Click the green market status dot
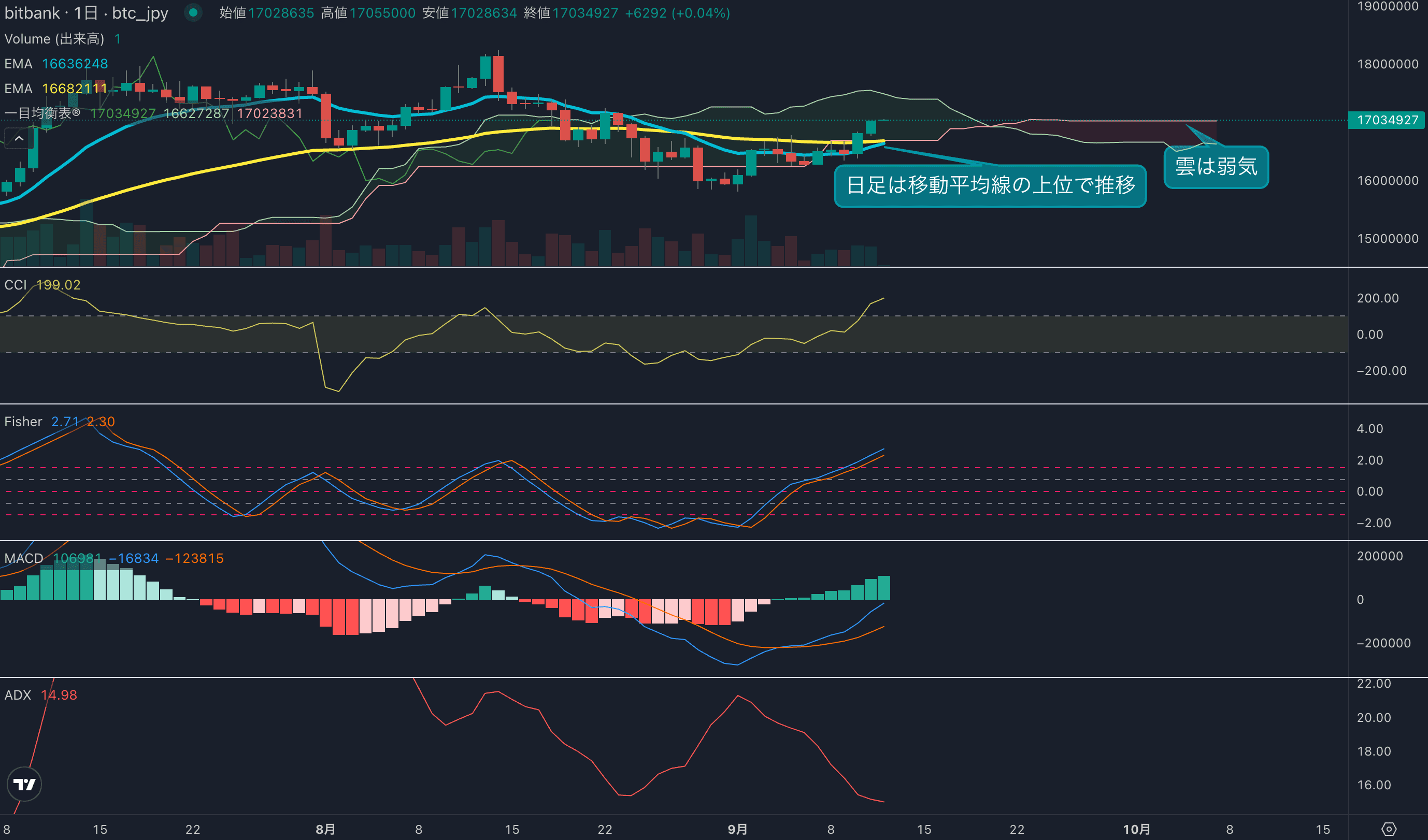Image resolution: width=1428 pixels, height=840 pixels. (x=193, y=12)
